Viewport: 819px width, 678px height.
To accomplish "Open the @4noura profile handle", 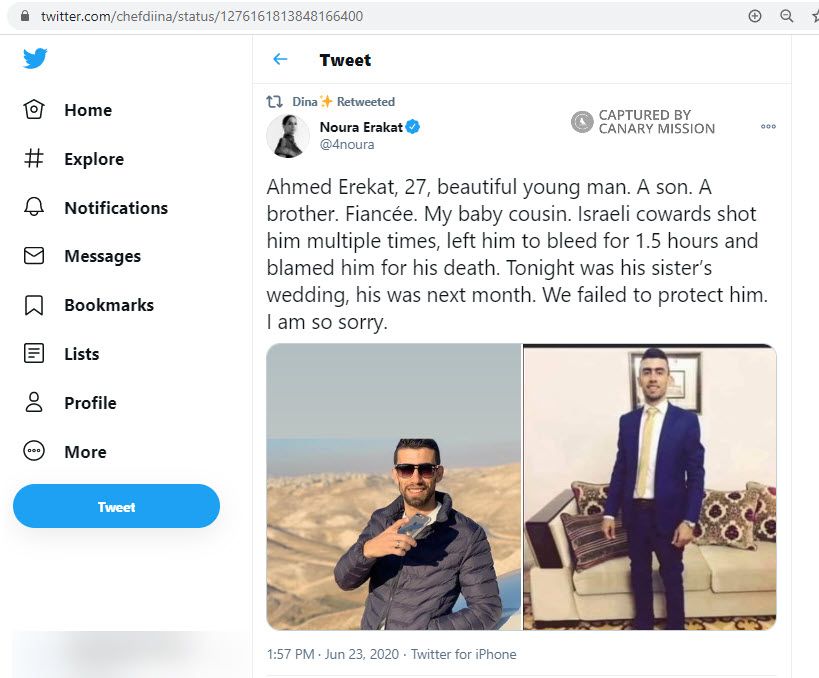I will point(348,144).
